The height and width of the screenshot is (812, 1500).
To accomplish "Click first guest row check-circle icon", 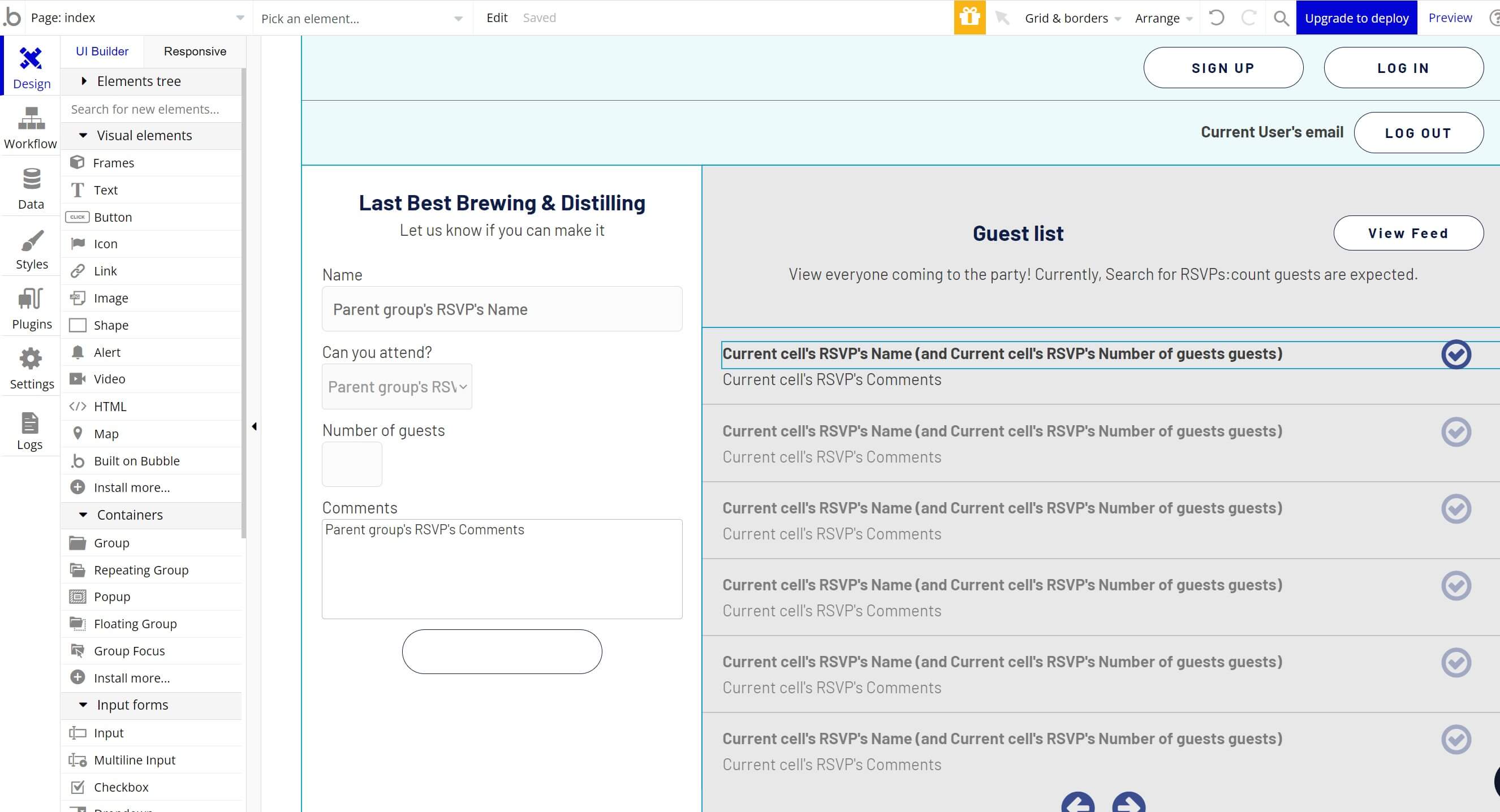I will click(1456, 355).
